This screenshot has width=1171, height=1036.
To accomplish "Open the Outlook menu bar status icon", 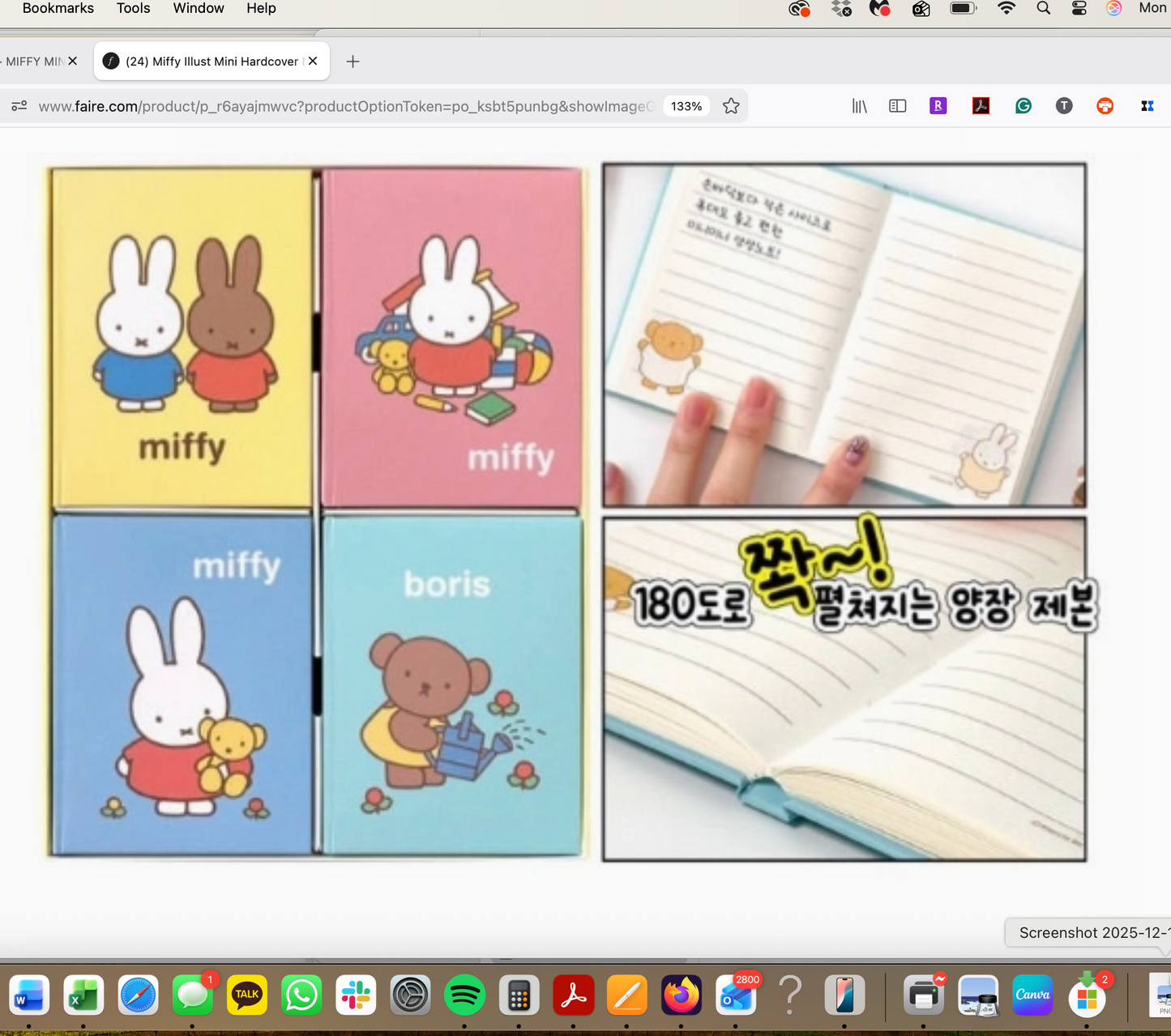I will point(921,9).
